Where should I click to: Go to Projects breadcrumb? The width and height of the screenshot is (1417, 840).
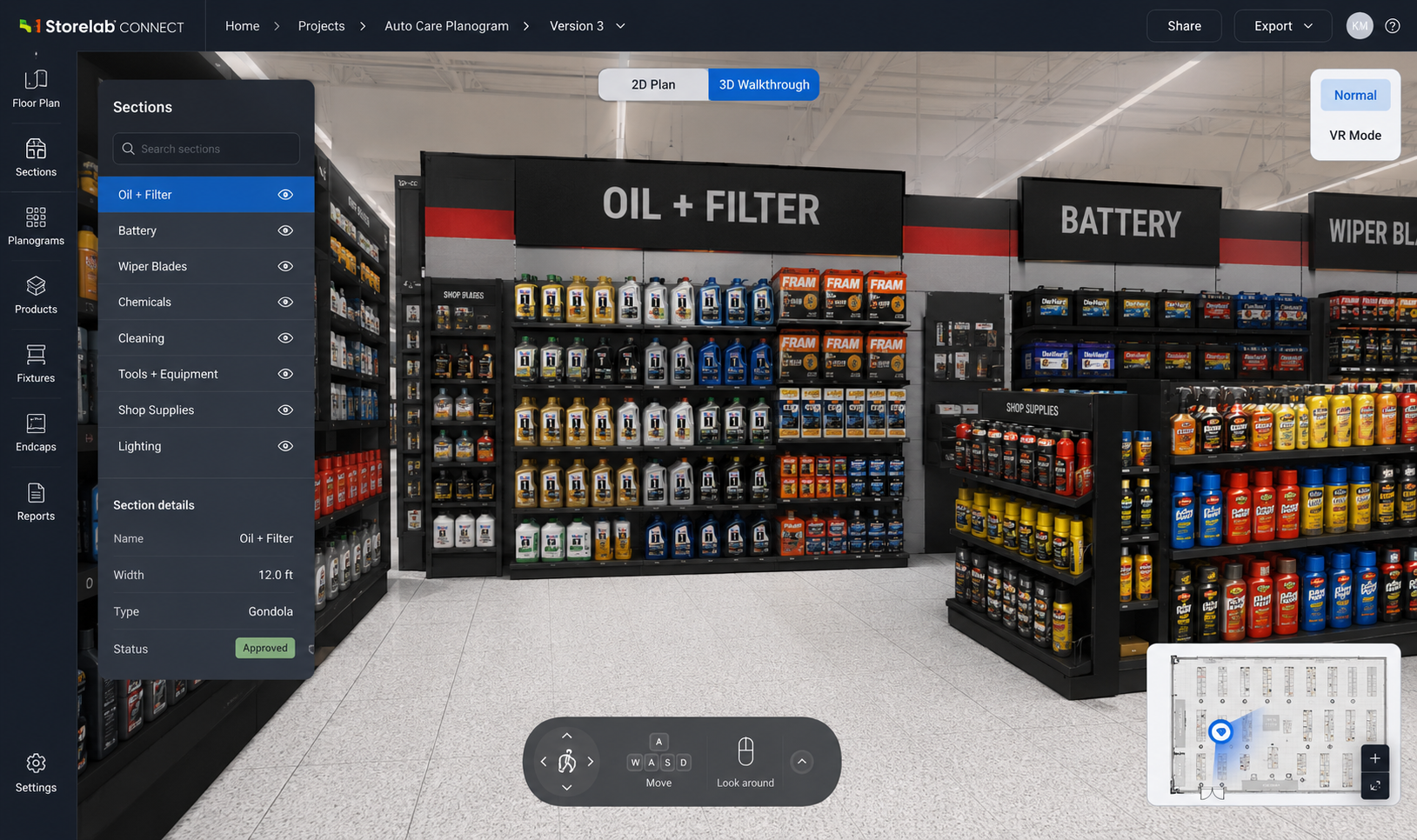click(x=321, y=26)
